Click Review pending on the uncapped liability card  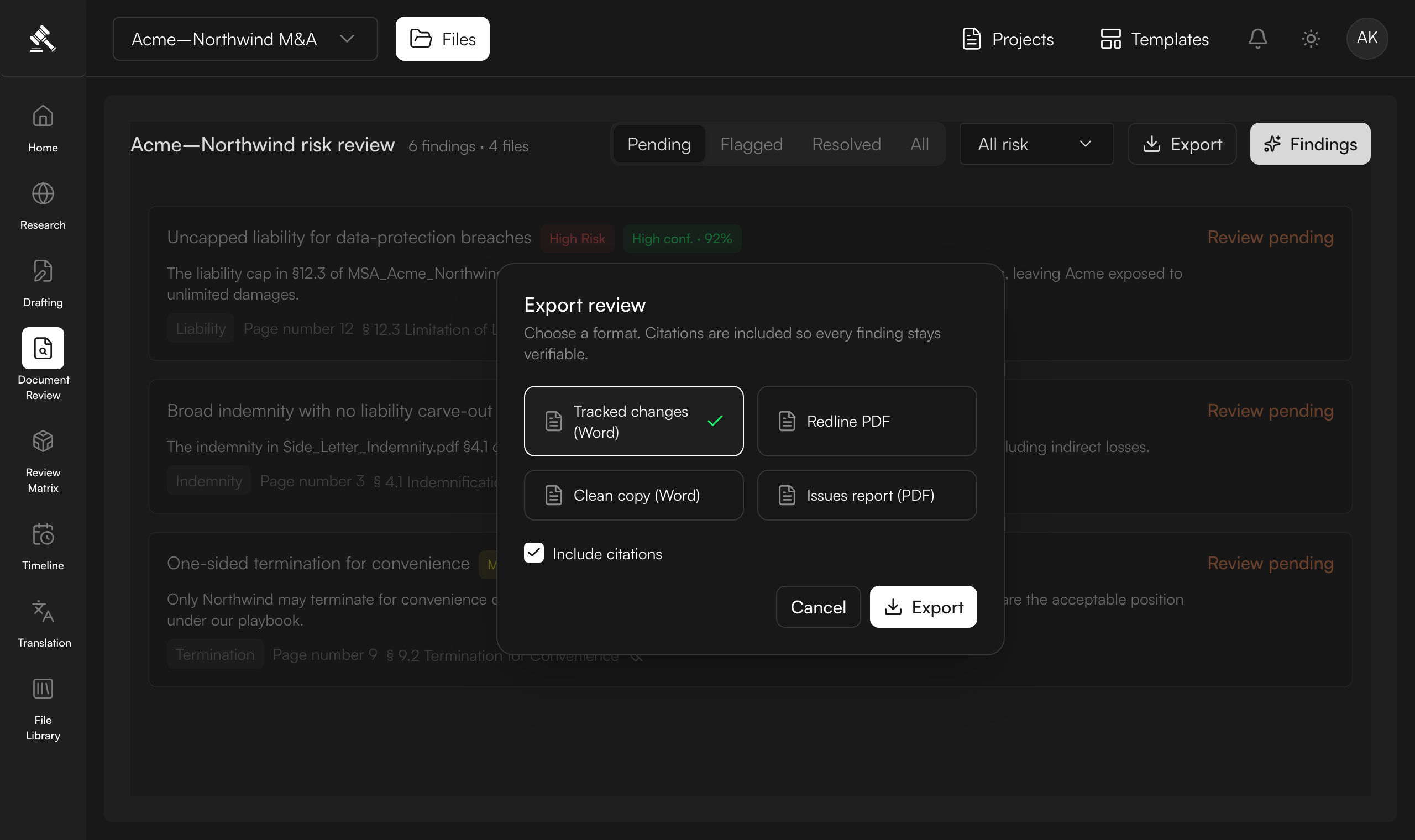(x=1270, y=237)
